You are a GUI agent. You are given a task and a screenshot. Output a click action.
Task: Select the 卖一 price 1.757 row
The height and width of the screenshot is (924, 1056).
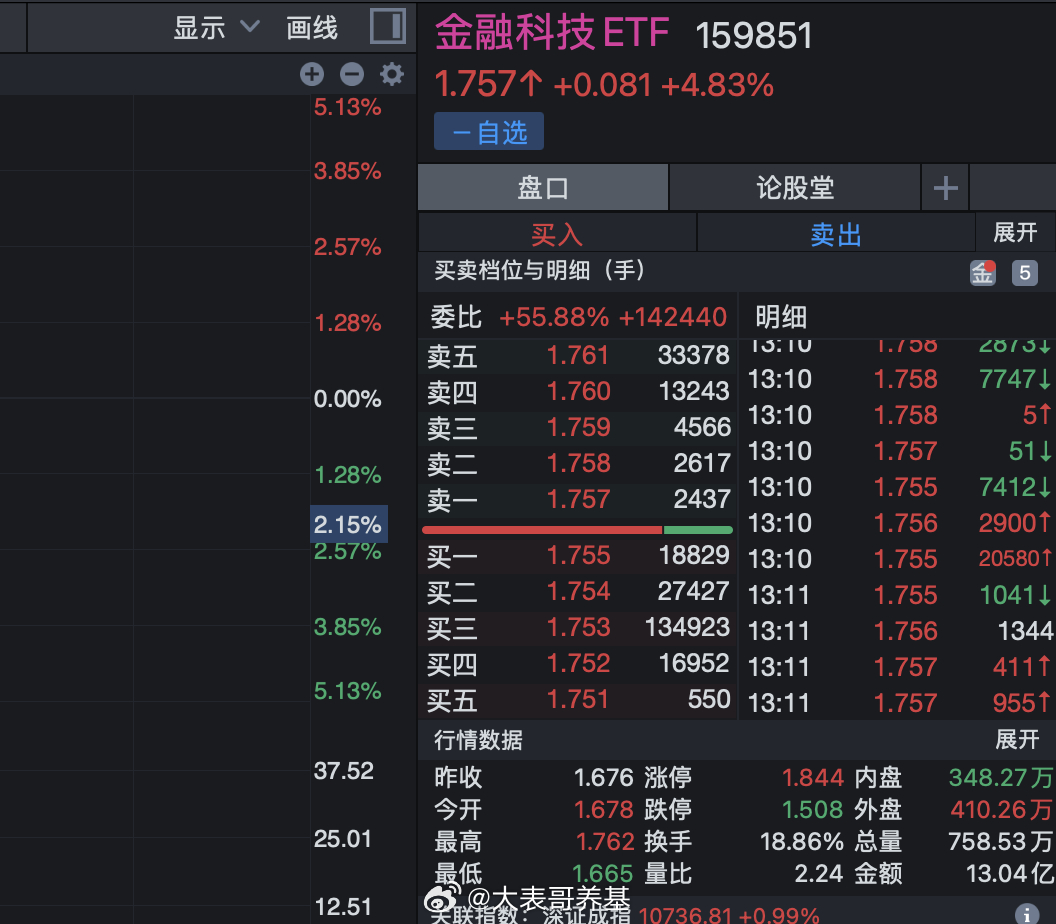[578, 499]
